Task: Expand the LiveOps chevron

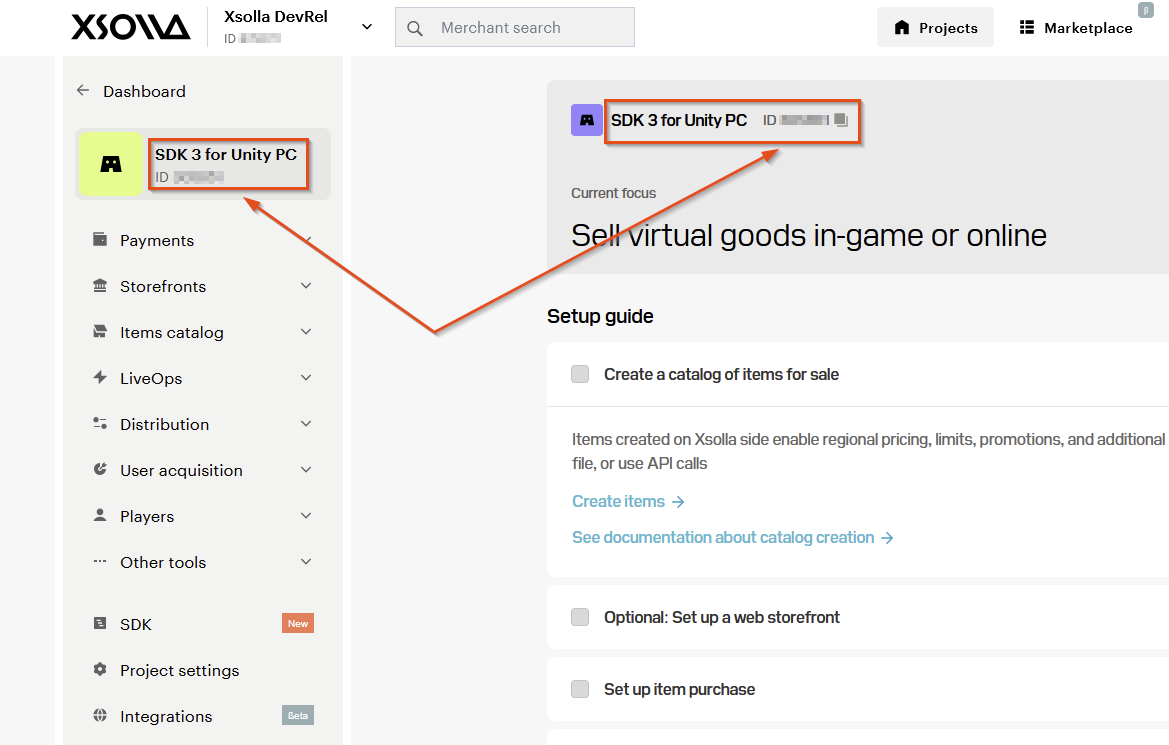Action: pos(306,378)
